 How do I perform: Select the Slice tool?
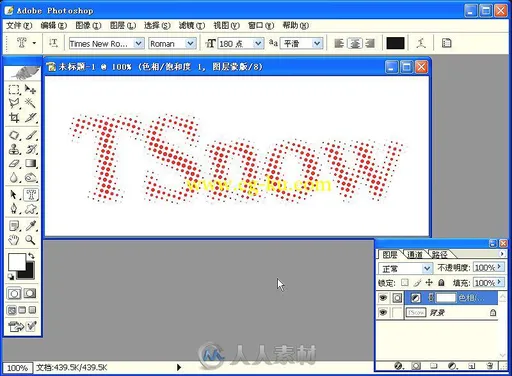pos(30,117)
